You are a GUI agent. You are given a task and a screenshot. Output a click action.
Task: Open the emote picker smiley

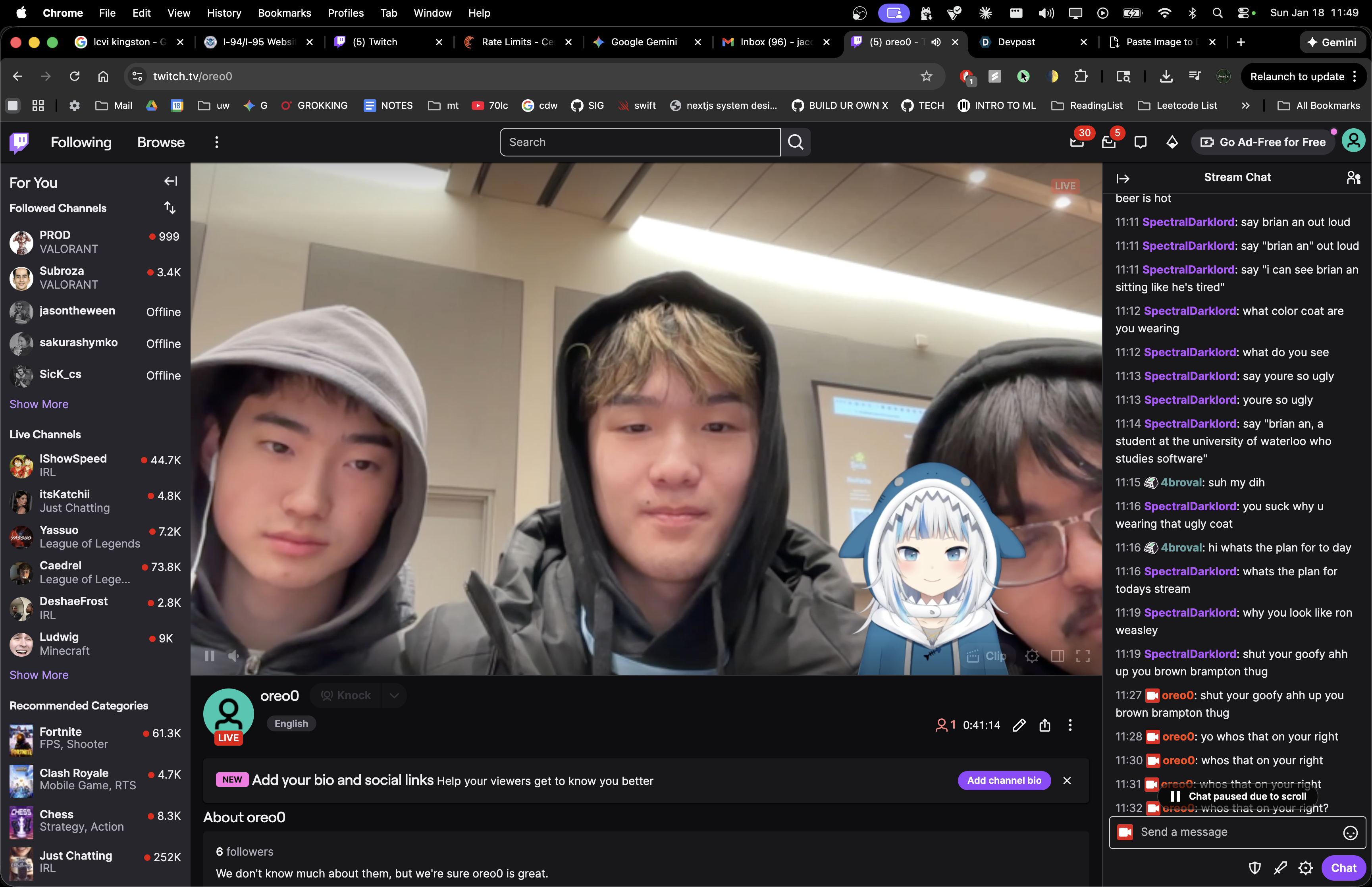click(x=1349, y=832)
